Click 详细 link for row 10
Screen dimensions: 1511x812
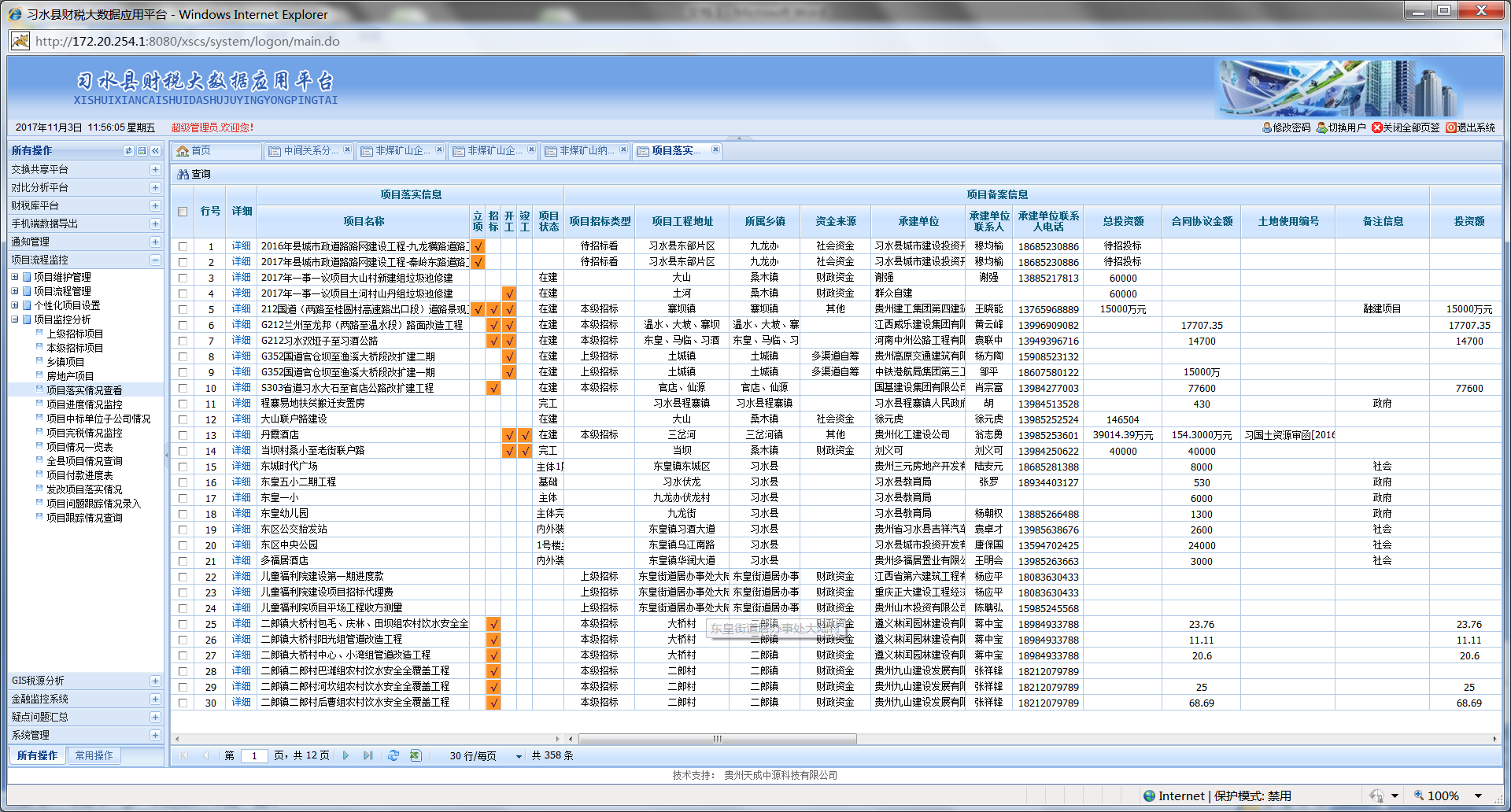coord(241,388)
